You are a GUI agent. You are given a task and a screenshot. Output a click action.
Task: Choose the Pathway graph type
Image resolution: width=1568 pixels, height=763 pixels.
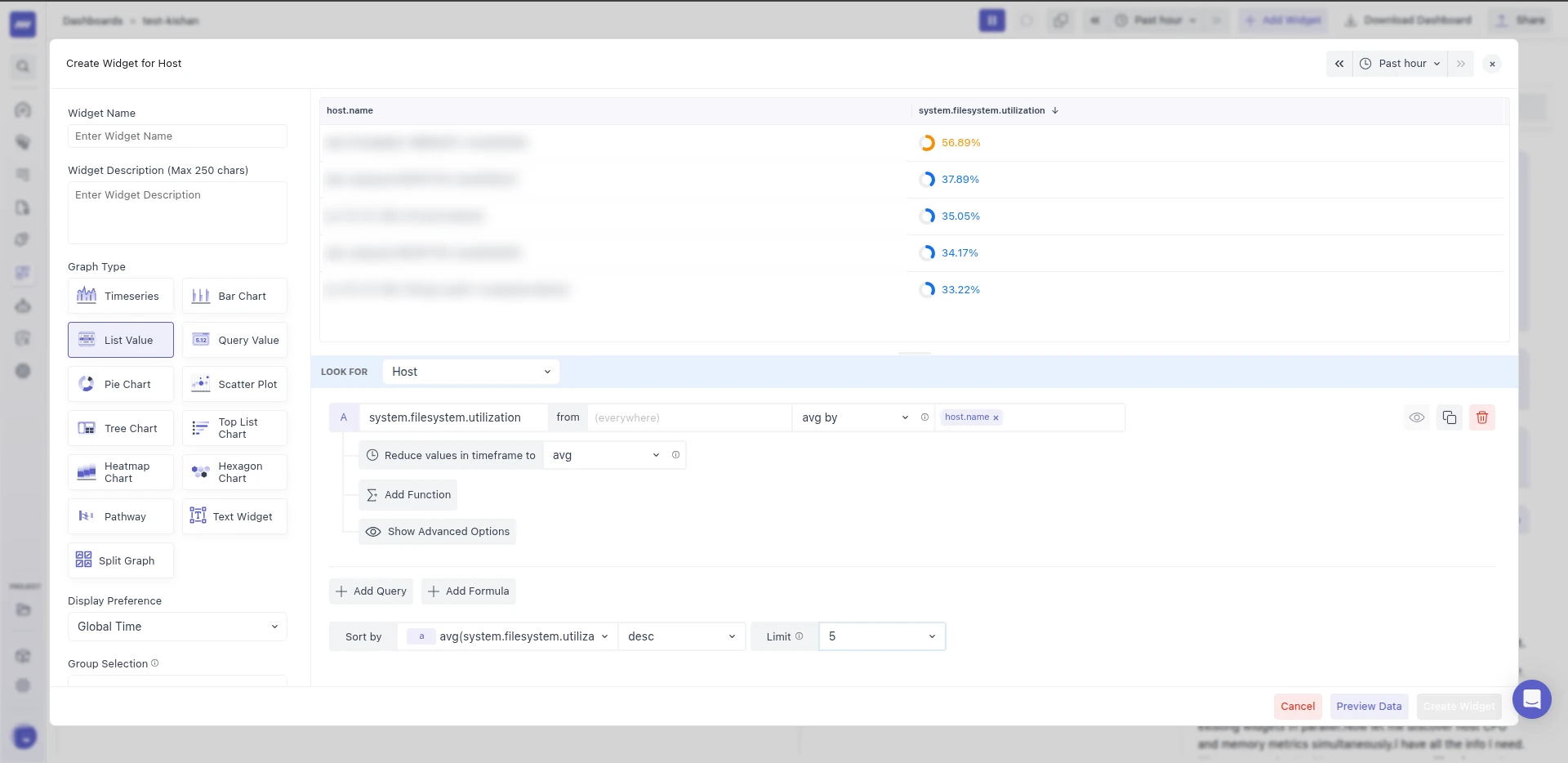coord(121,516)
